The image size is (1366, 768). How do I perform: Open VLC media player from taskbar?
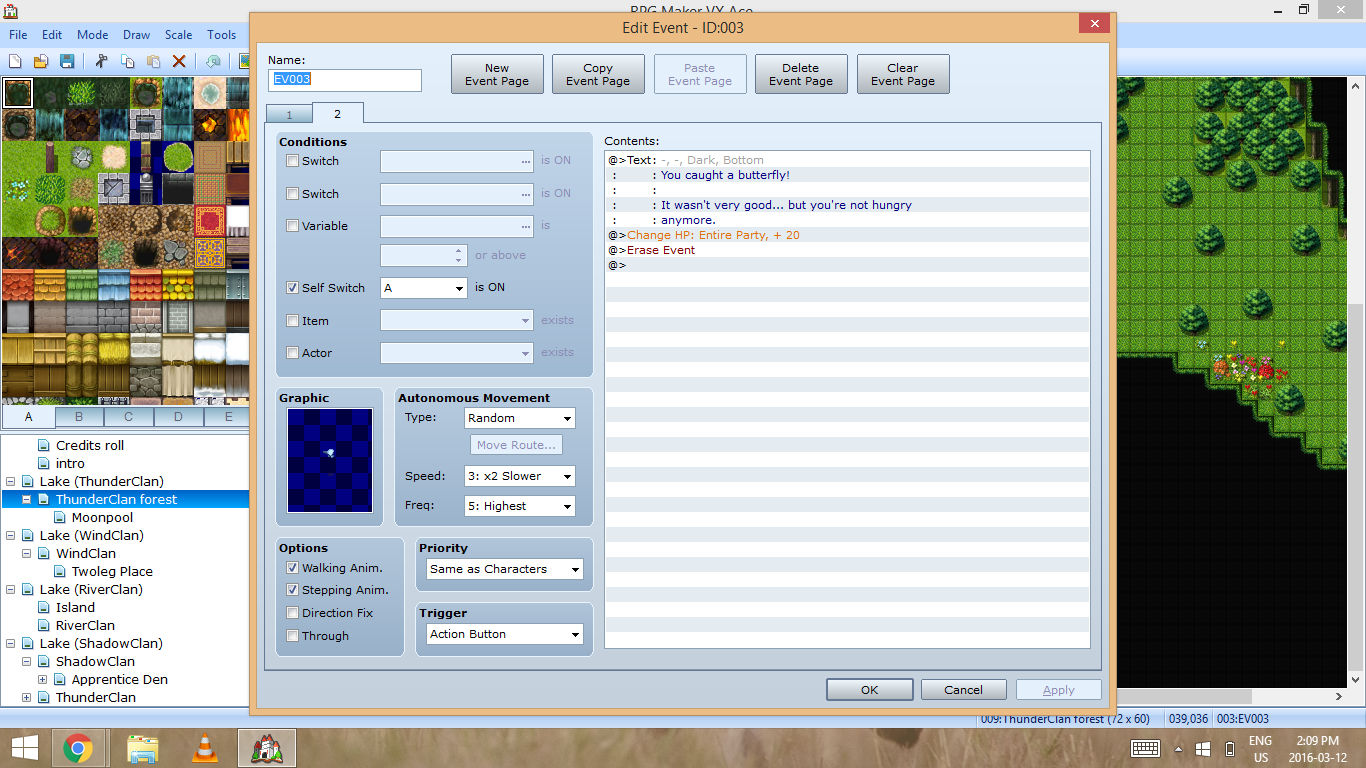coord(205,747)
